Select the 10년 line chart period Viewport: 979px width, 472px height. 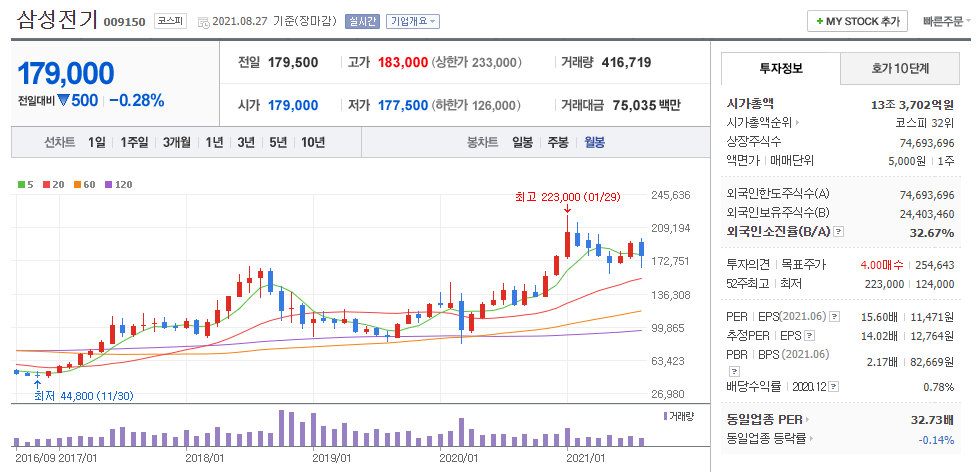[313, 142]
